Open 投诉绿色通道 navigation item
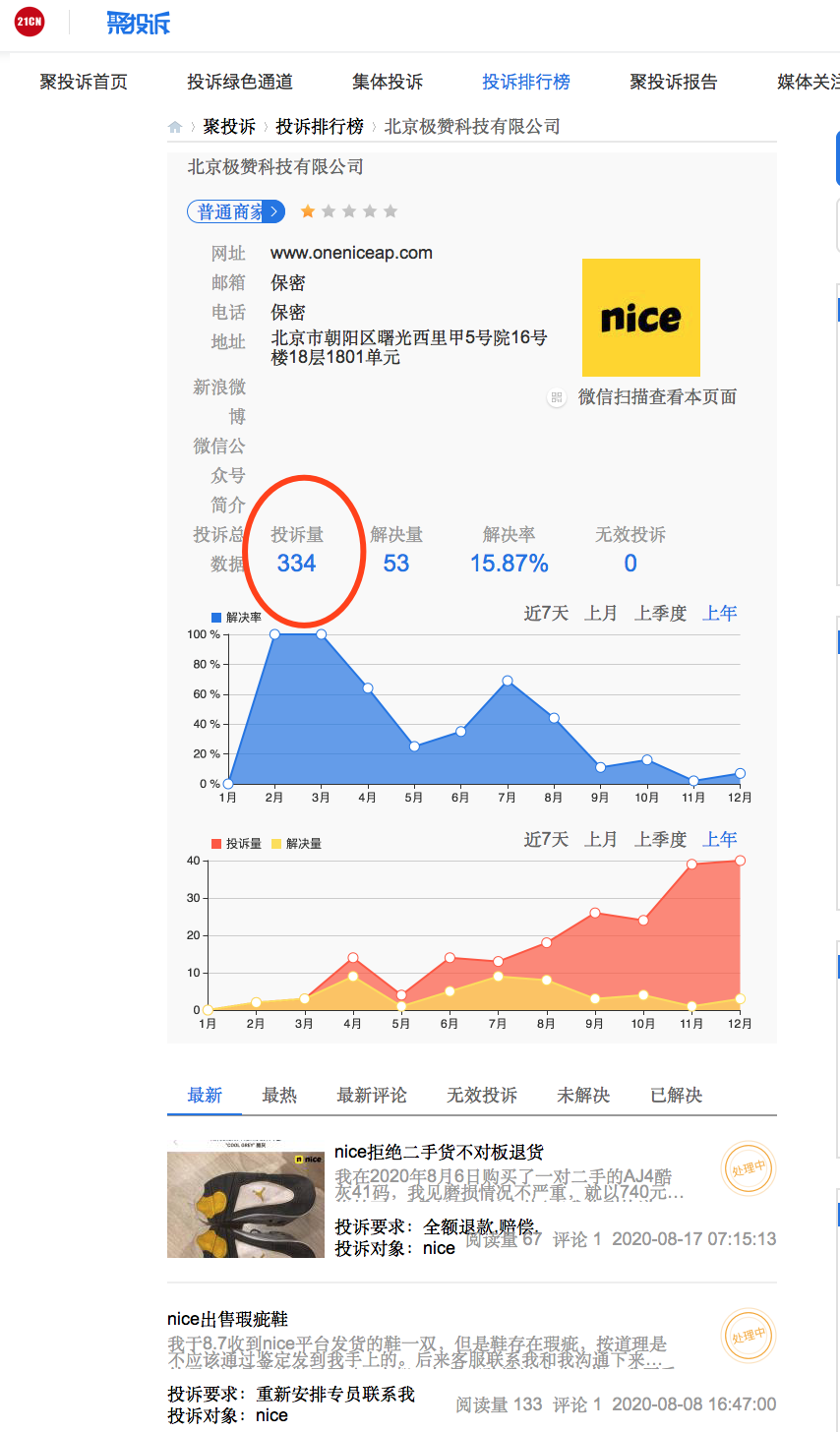The image size is (840, 1432). [240, 82]
